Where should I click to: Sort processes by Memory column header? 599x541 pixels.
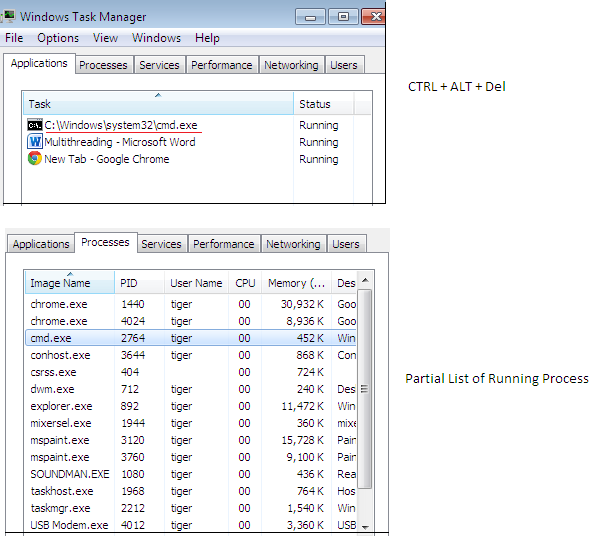click(x=296, y=283)
